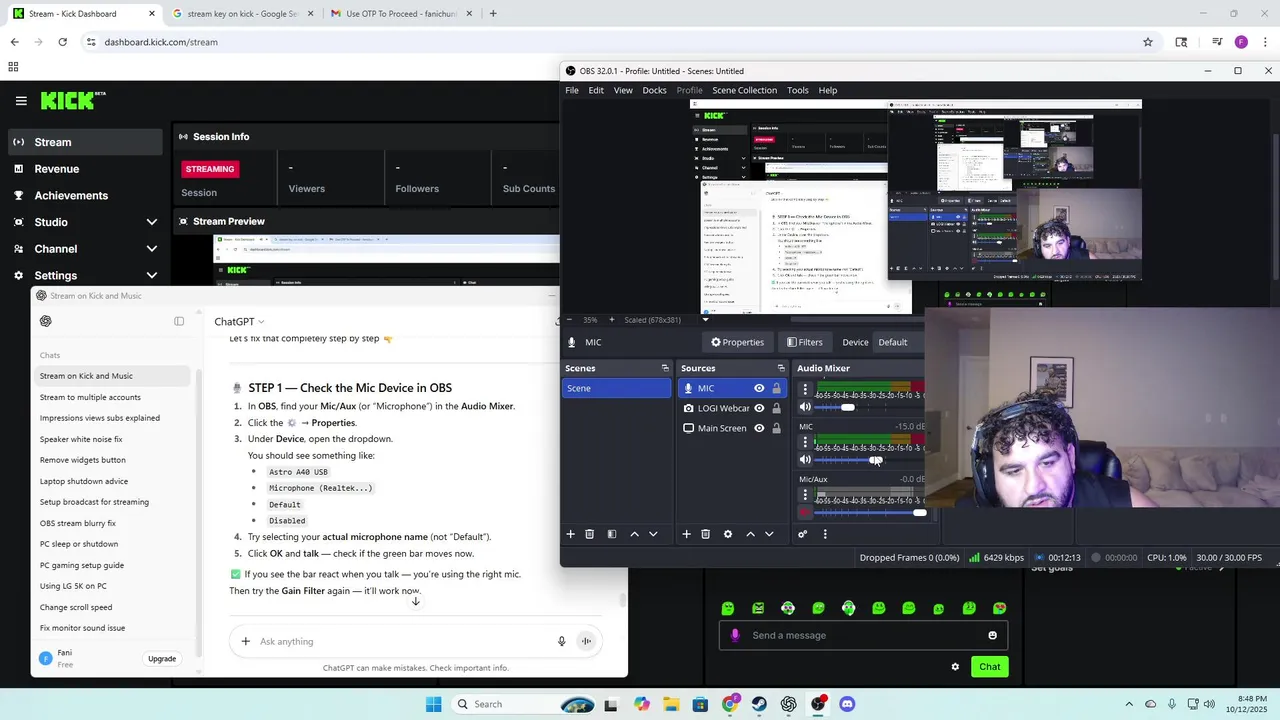Image resolution: width=1280 pixels, height=720 pixels.
Task: Start dictation in ChatGPT input
Action: tap(561, 641)
